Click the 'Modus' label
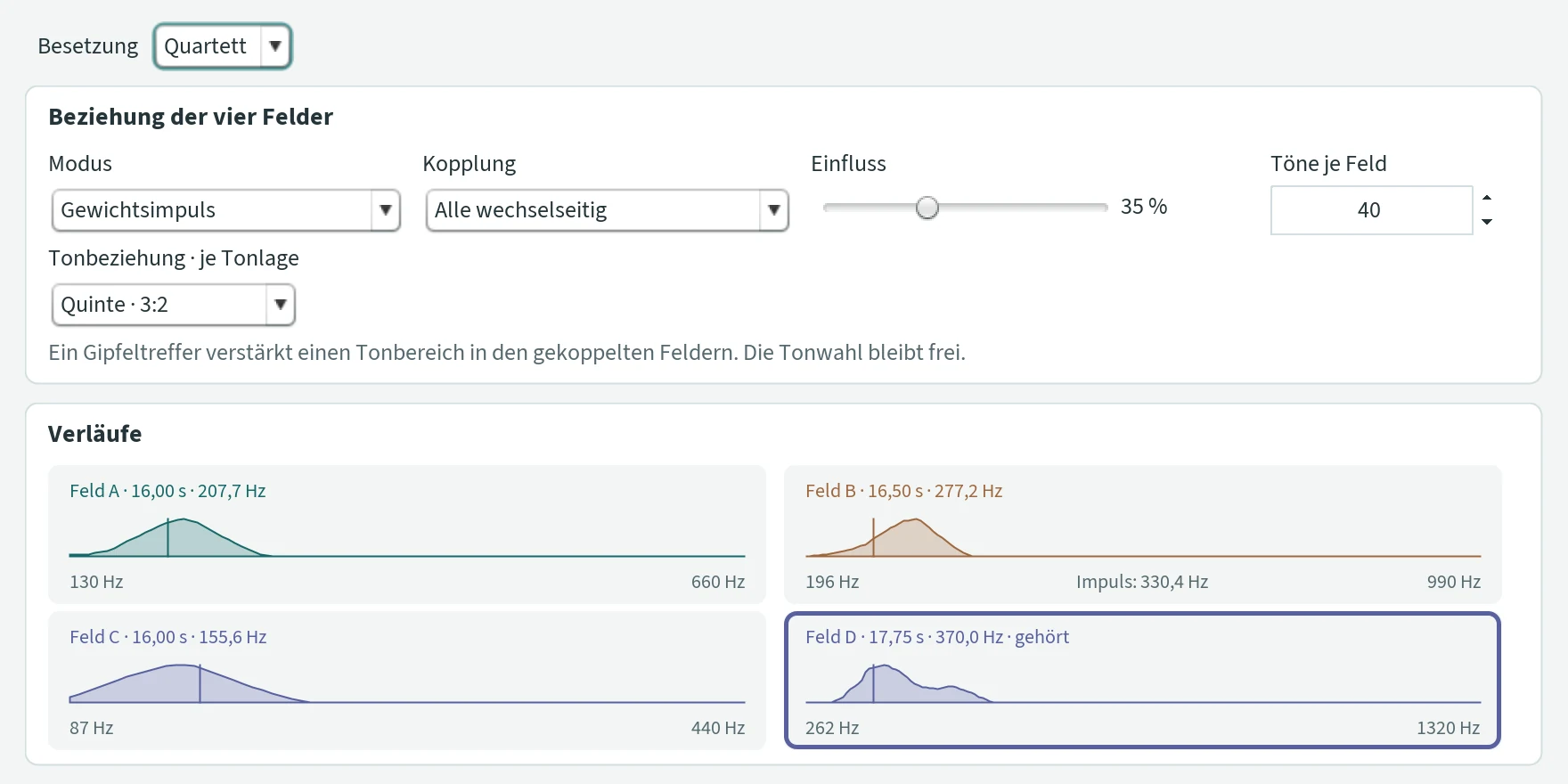Screen dimensions: 1568x784 80,164
